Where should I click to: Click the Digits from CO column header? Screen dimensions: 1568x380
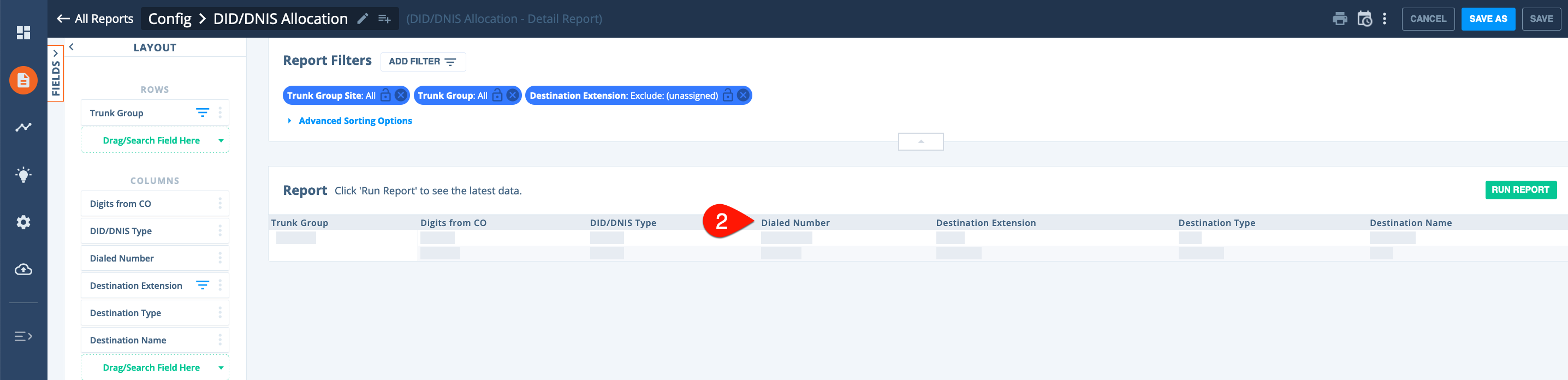(x=454, y=223)
